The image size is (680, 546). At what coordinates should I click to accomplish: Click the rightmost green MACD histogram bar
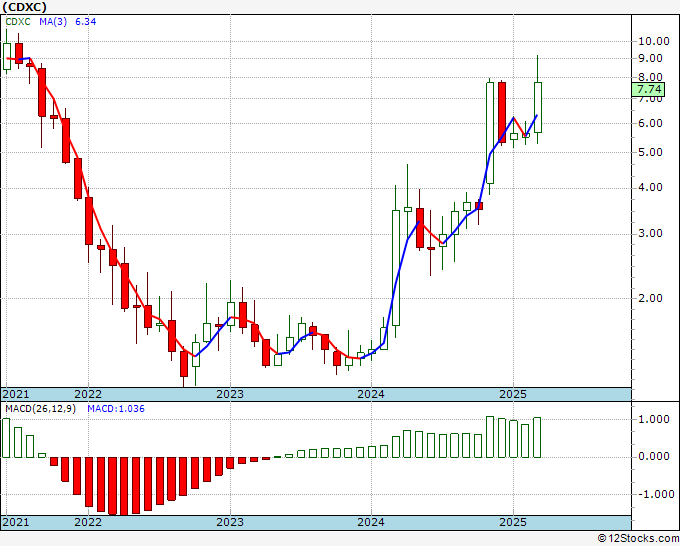(537, 438)
